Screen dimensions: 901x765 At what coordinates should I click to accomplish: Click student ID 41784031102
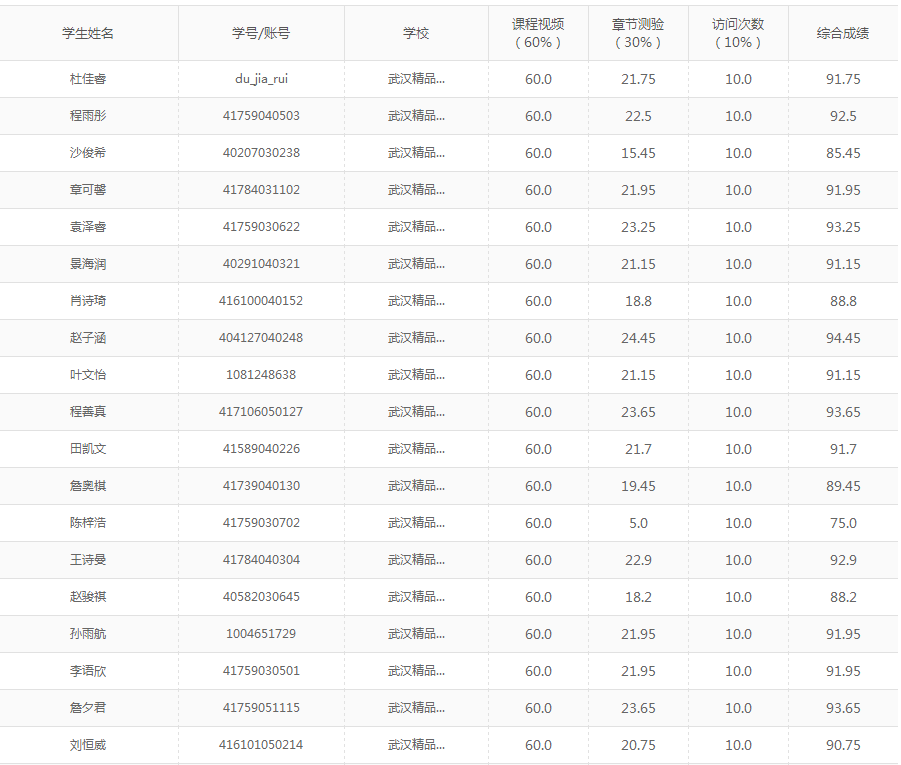tap(261, 190)
